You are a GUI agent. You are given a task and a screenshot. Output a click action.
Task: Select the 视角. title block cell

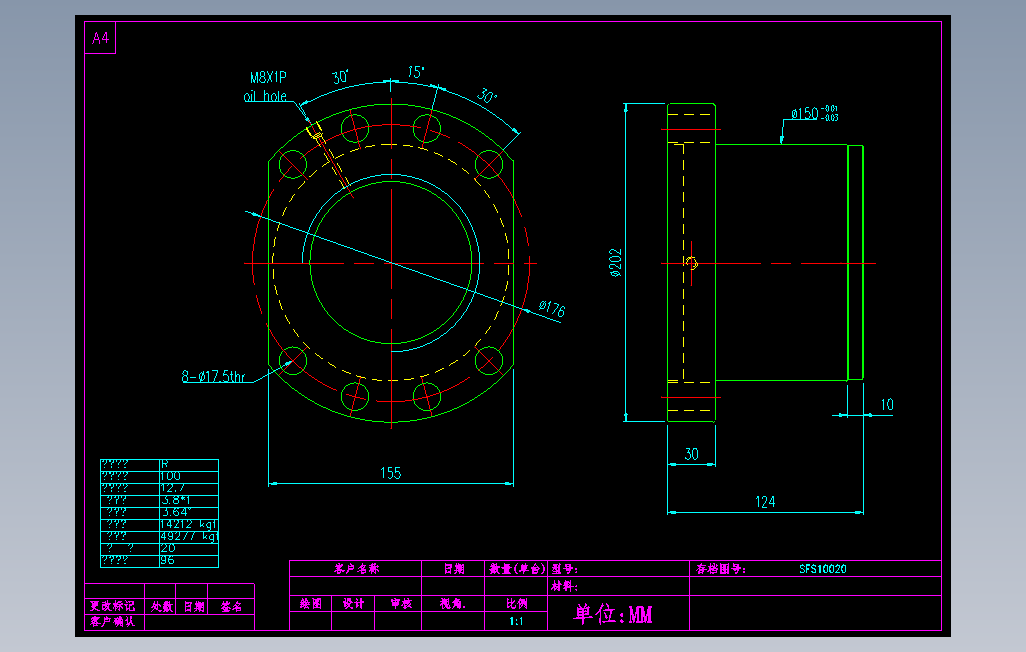pos(452,604)
